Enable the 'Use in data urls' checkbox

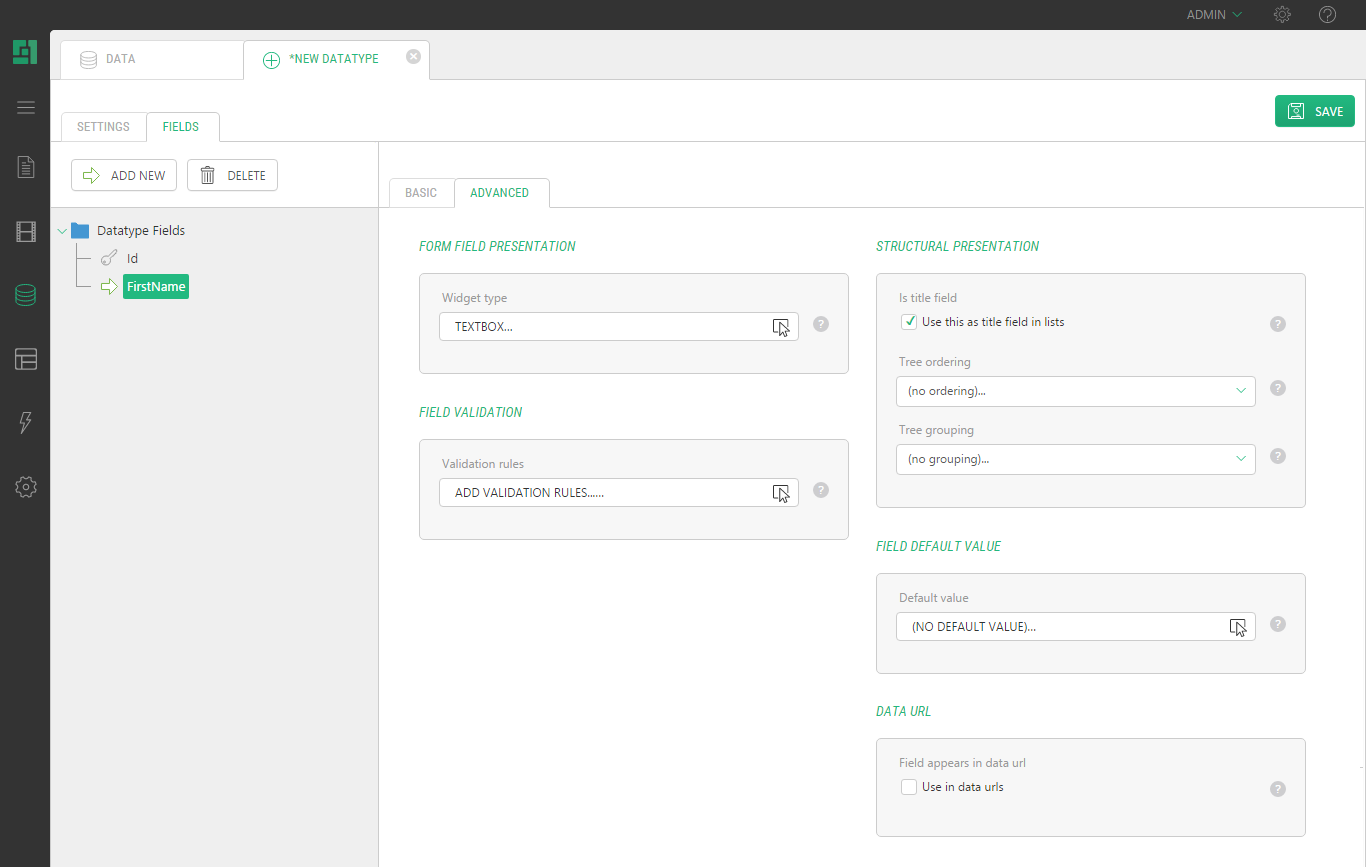(909, 787)
